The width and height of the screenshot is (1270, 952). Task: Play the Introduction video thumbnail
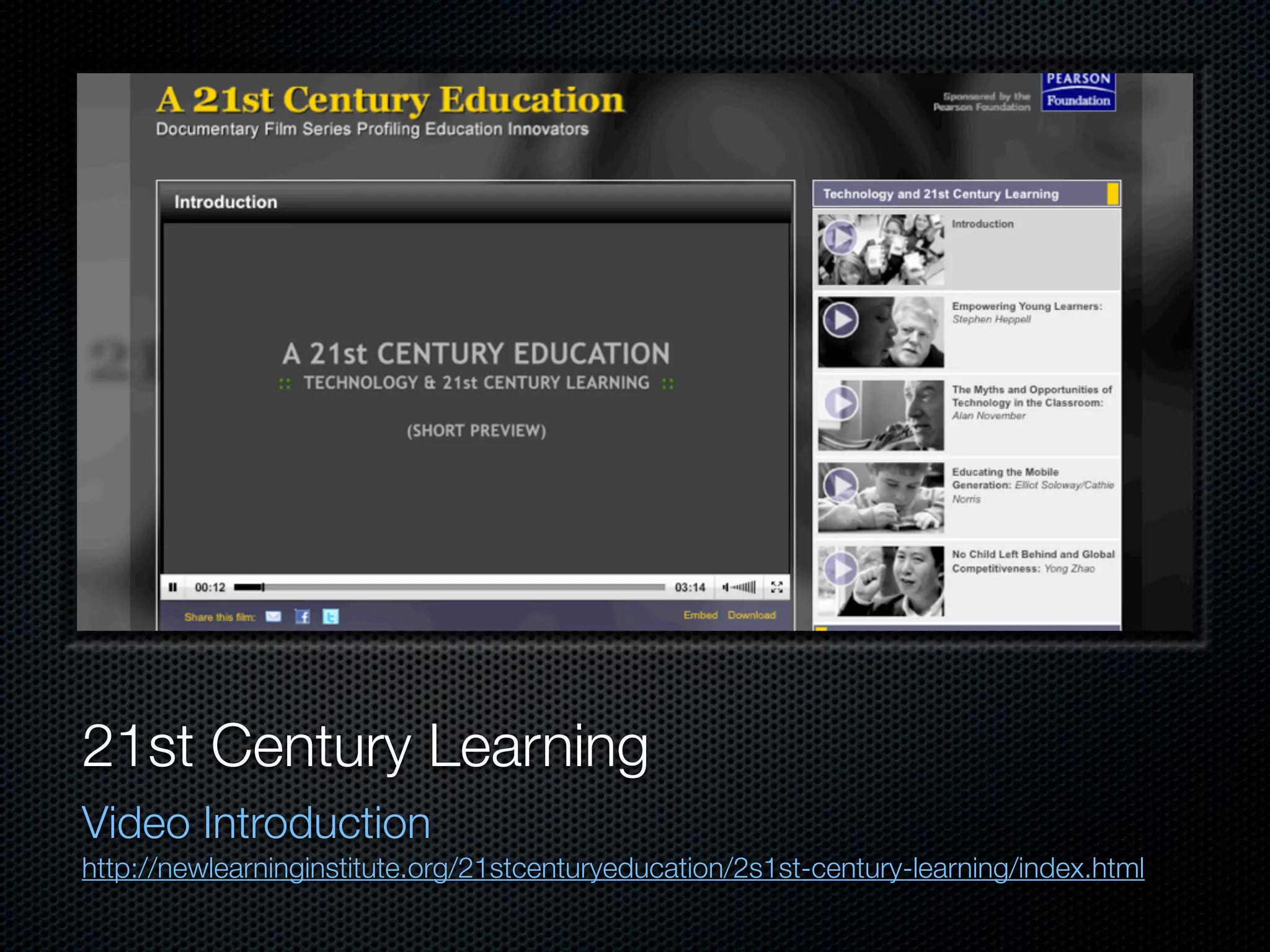pyautogui.click(x=841, y=238)
